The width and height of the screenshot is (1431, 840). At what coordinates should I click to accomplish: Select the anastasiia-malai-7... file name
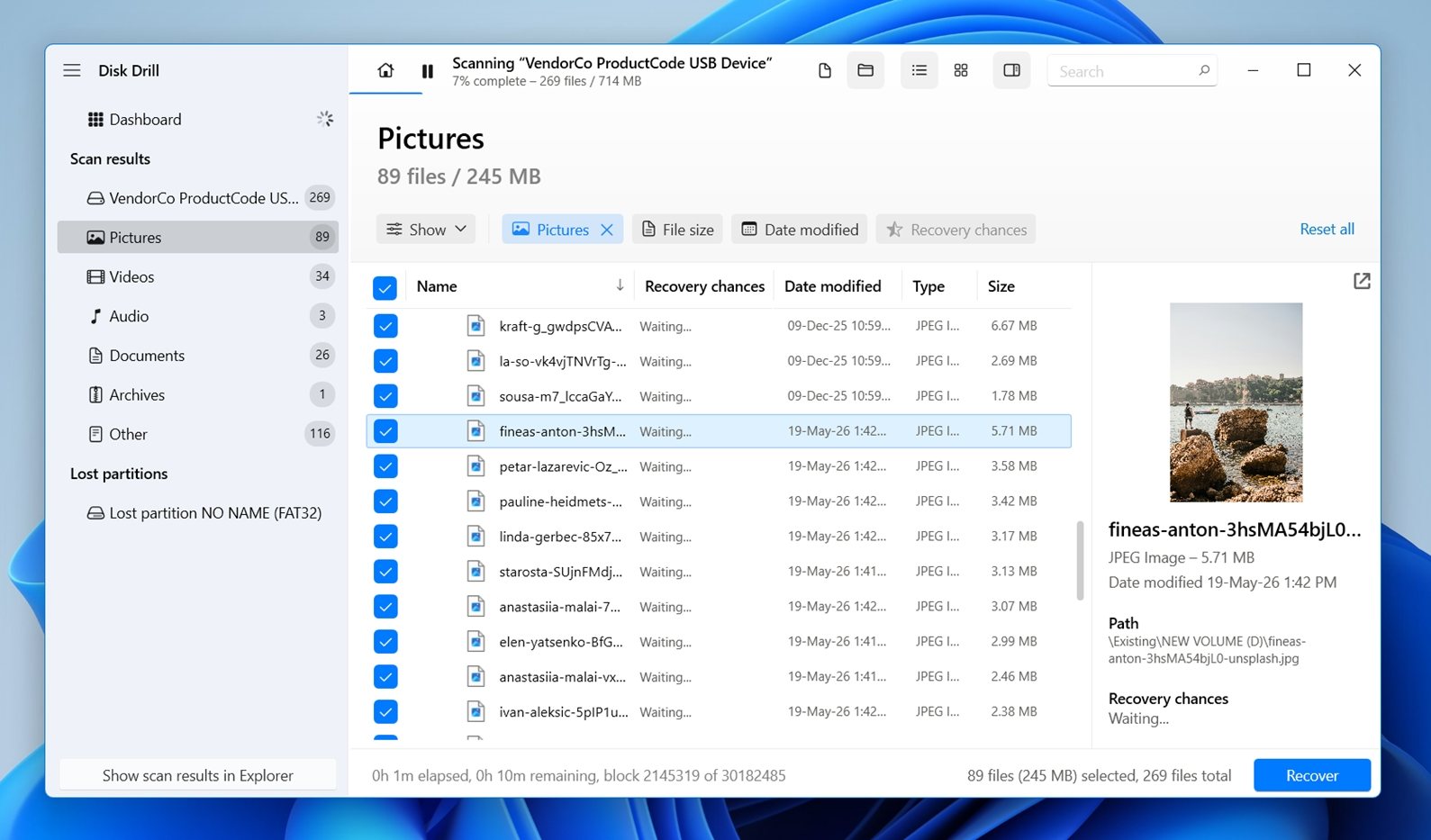point(559,607)
